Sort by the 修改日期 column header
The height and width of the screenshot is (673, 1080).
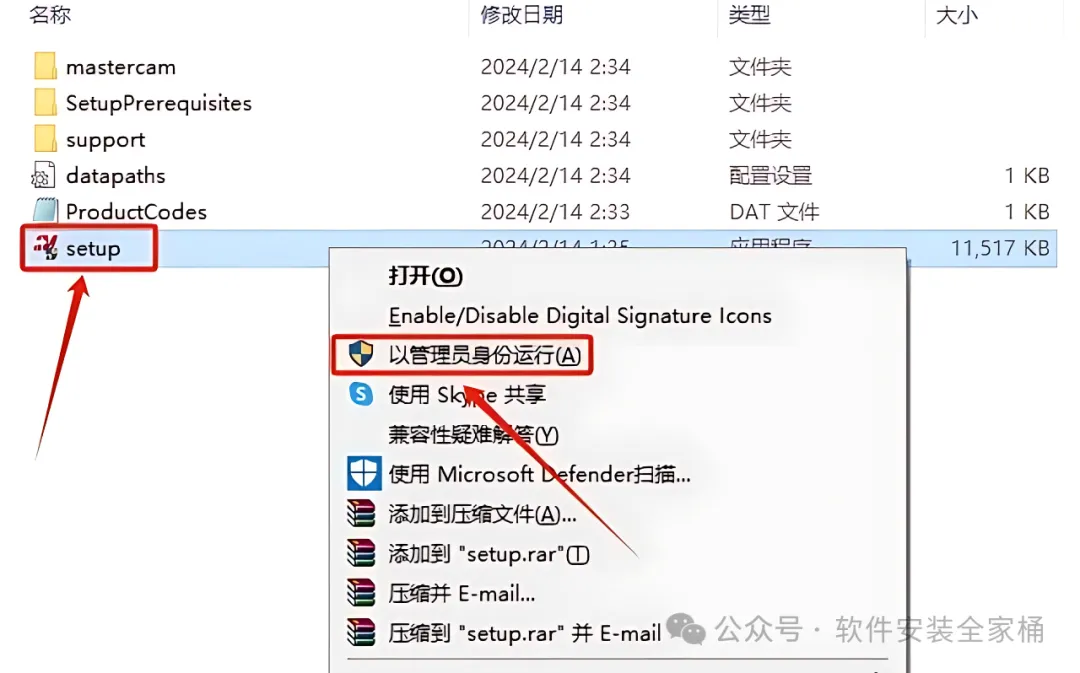click(x=521, y=14)
